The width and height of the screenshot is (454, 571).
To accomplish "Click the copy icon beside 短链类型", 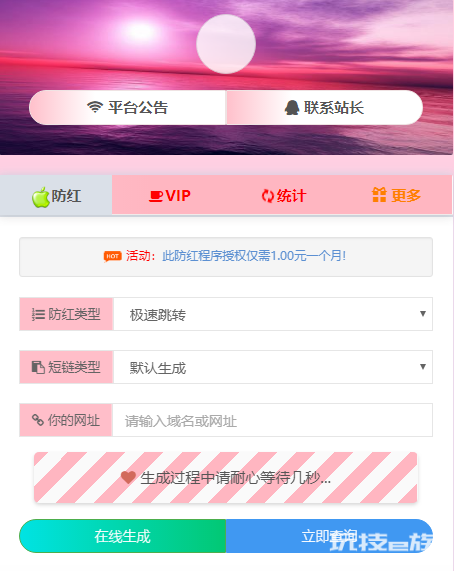I will point(38,367).
